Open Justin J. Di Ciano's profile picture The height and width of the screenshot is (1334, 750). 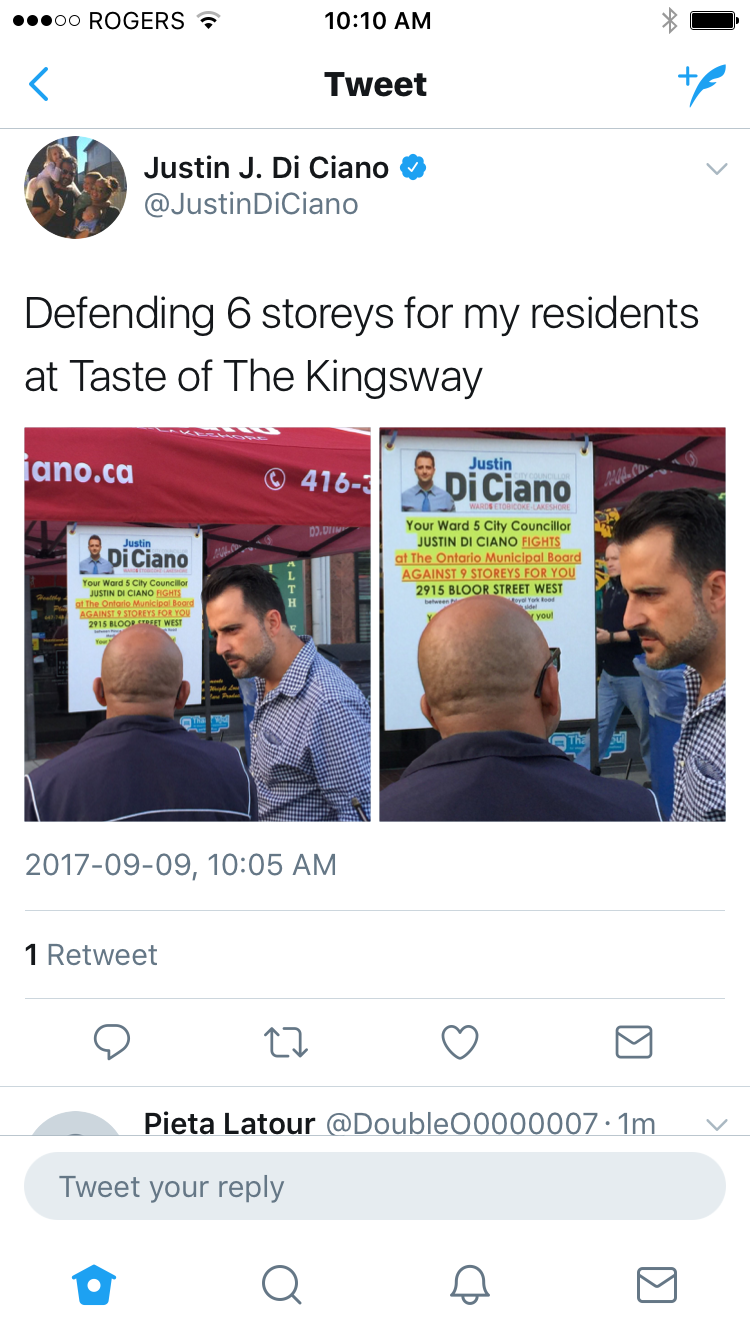point(76,187)
